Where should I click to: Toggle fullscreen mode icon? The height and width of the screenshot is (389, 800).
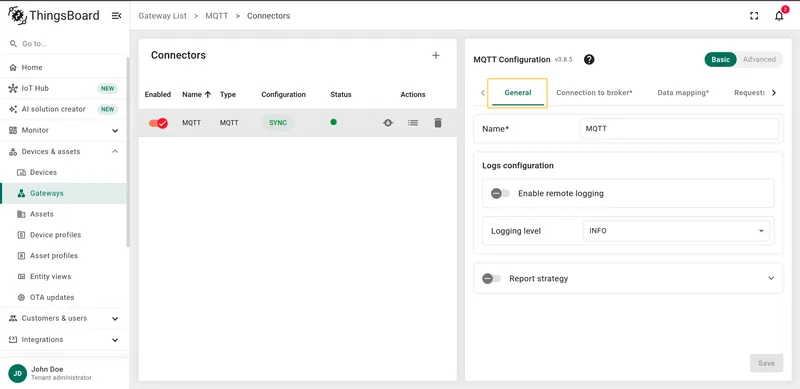tap(754, 16)
